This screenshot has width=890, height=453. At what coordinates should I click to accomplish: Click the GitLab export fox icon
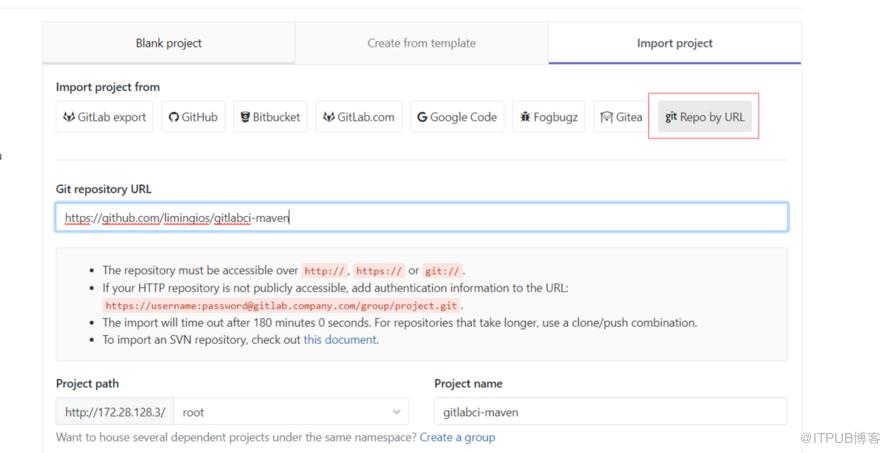coord(69,117)
